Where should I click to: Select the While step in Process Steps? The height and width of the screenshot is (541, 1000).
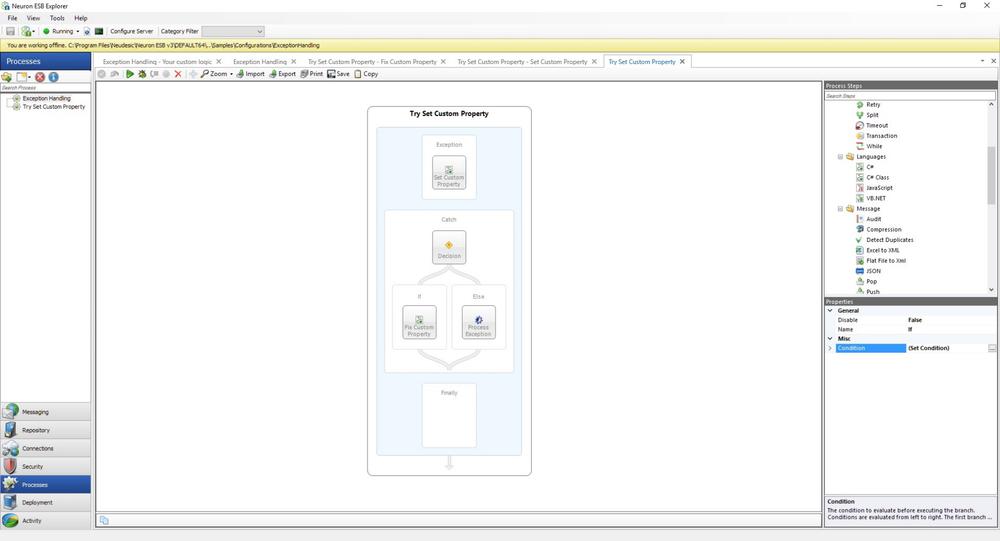tap(869, 146)
